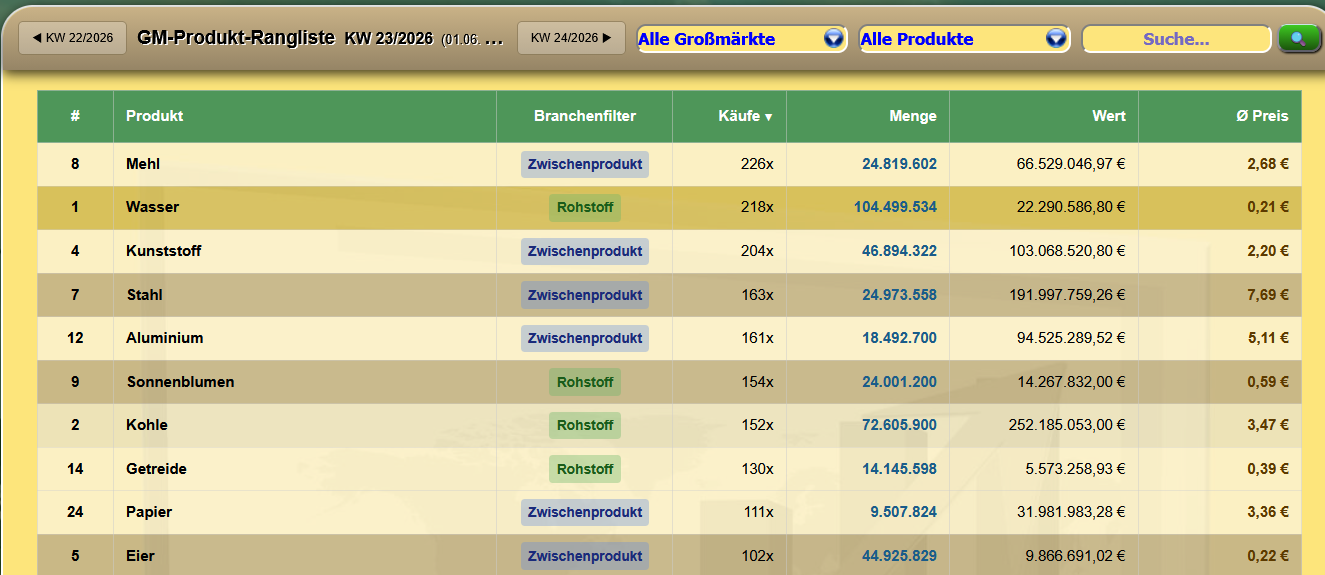
Task: Click Zwischenprodukt tag in Stahl row
Action: click(585, 295)
